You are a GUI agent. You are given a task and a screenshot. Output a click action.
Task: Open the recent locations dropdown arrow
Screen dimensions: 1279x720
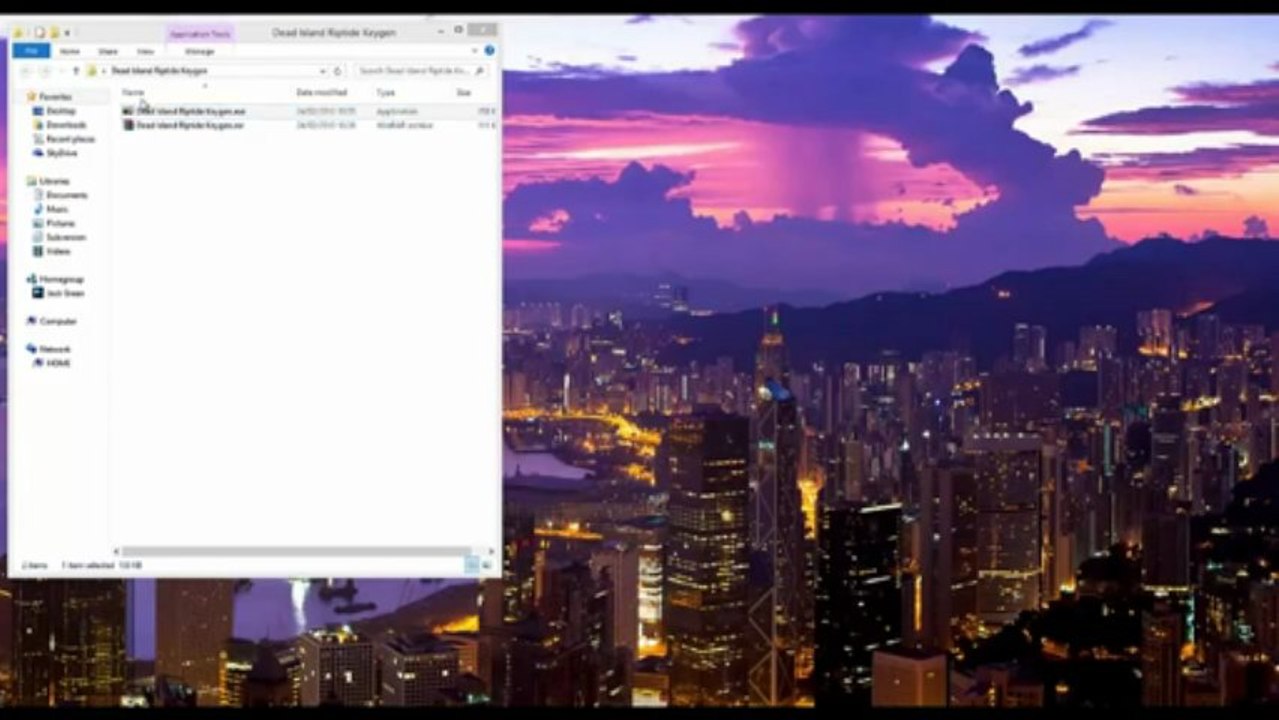point(60,71)
